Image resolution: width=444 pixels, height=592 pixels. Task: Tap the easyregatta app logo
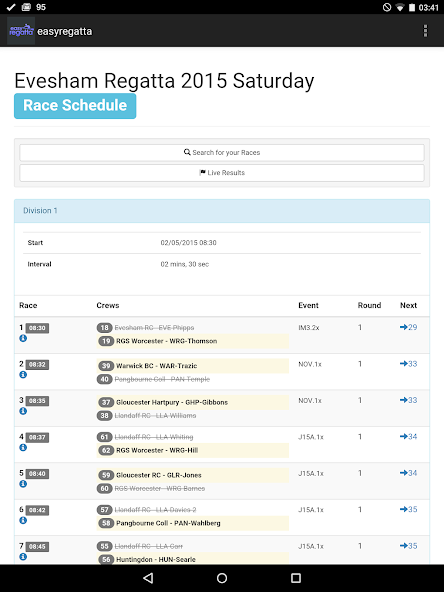click(x=21, y=31)
